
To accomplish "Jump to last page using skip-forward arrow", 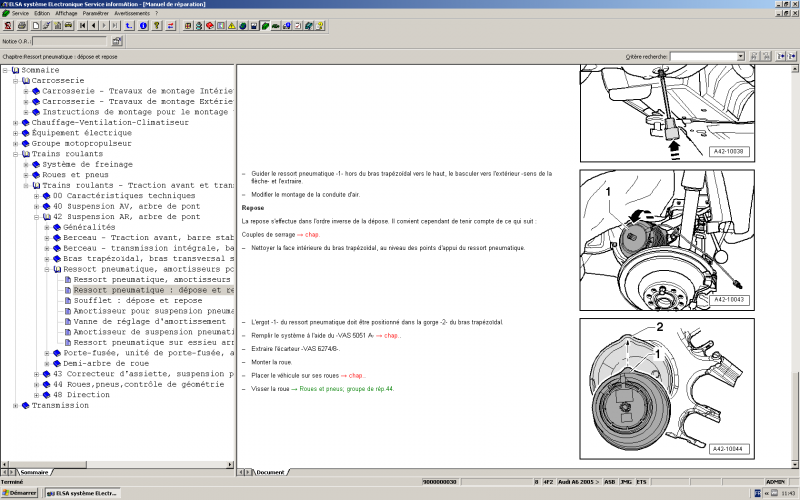I will pos(115,26).
